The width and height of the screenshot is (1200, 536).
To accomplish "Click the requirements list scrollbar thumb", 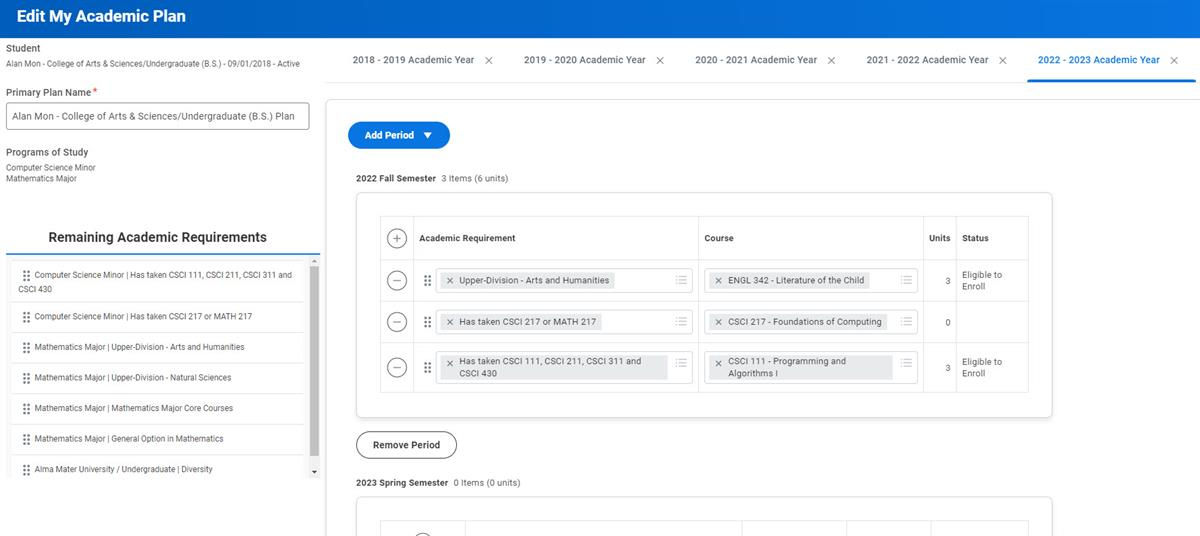I will [315, 362].
